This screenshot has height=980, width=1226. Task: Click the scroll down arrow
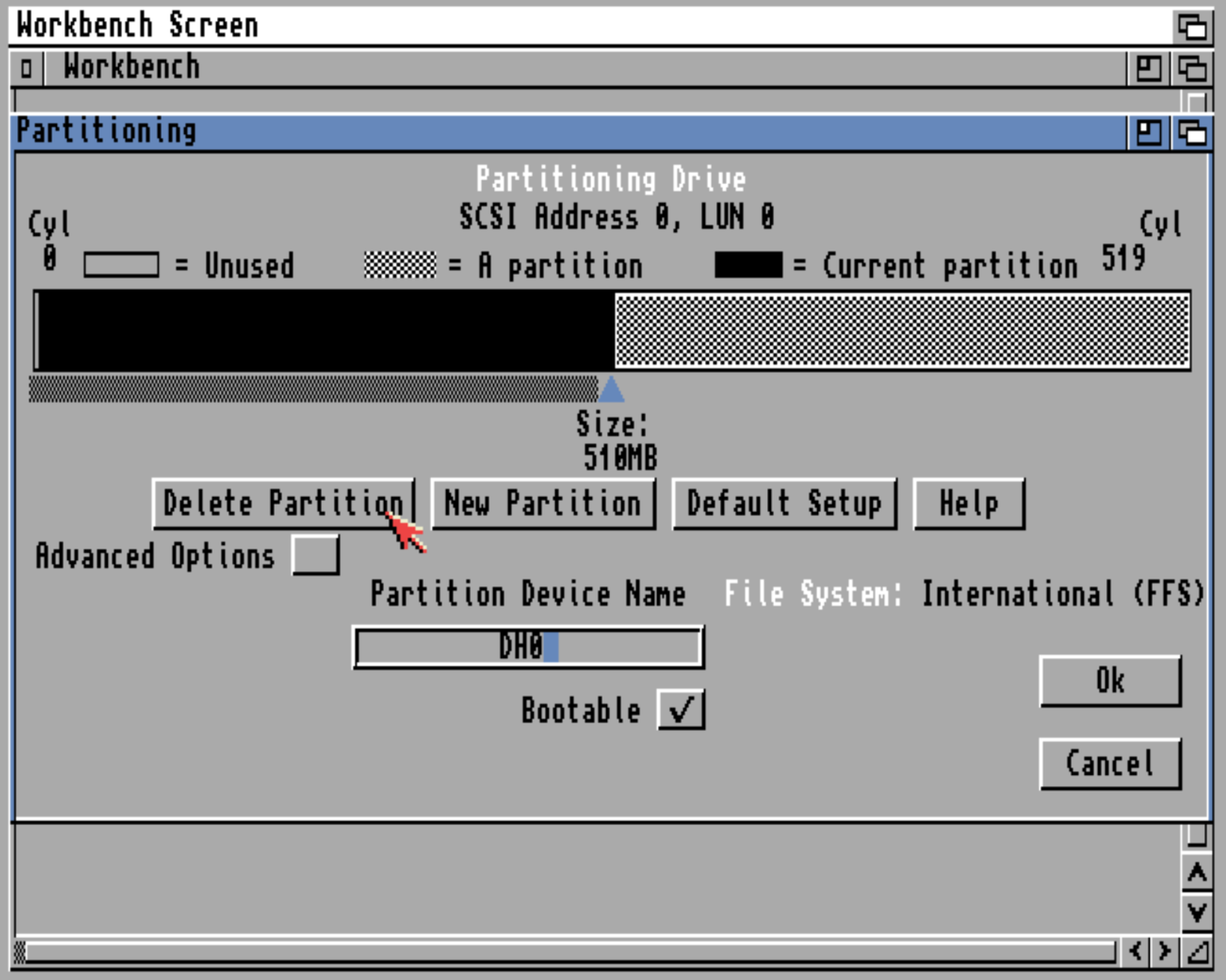pyautogui.click(x=1196, y=912)
